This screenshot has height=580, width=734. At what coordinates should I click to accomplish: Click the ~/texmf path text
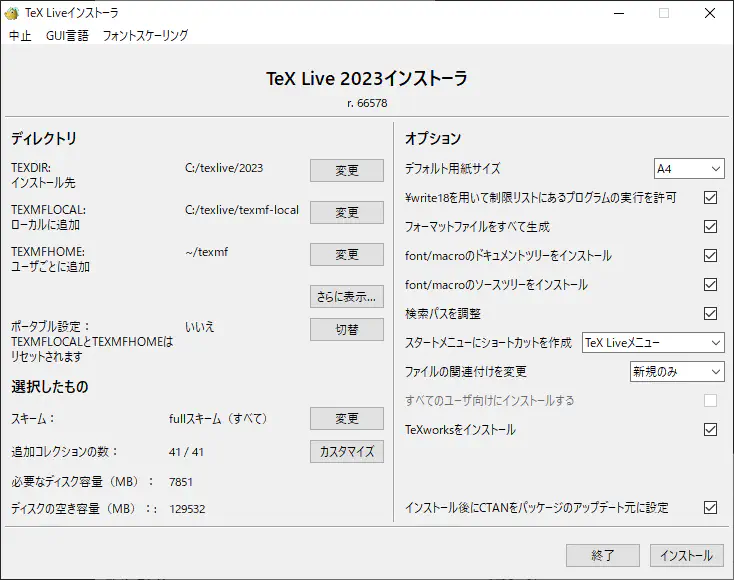pos(206,252)
